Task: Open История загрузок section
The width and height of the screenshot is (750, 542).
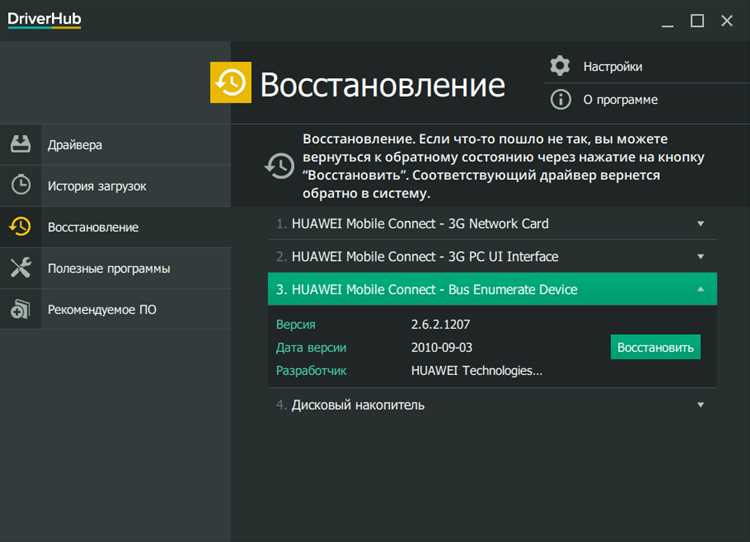Action: point(115,186)
